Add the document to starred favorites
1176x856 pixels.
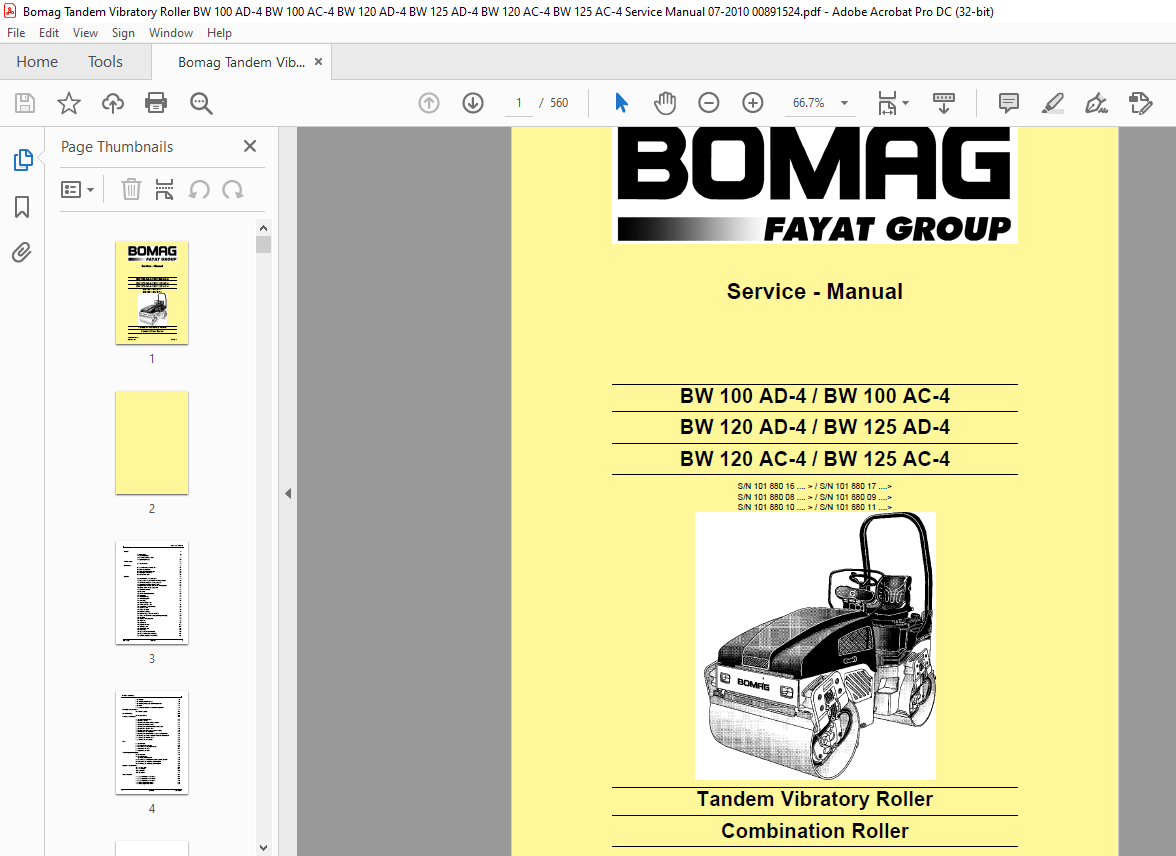[x=69, y=103]
